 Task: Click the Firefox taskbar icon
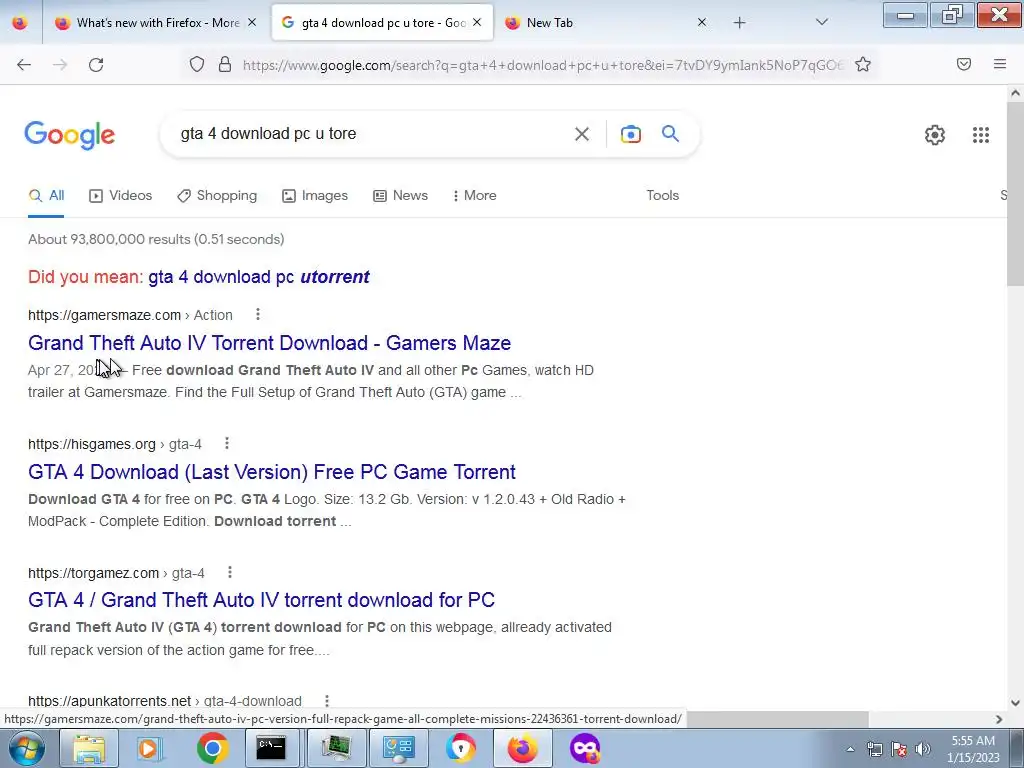coord(522,748)
